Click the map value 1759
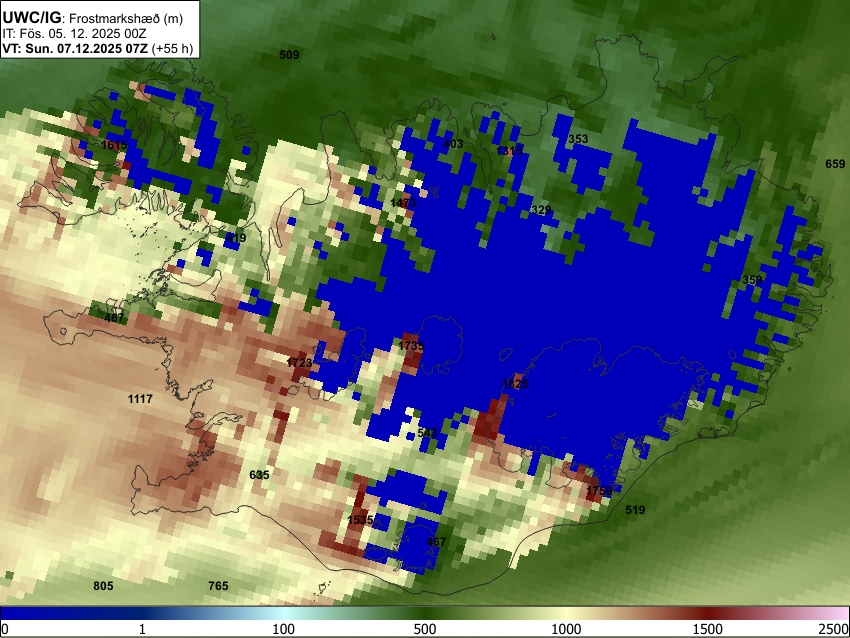Screen dimensions: 850x638 599,491
